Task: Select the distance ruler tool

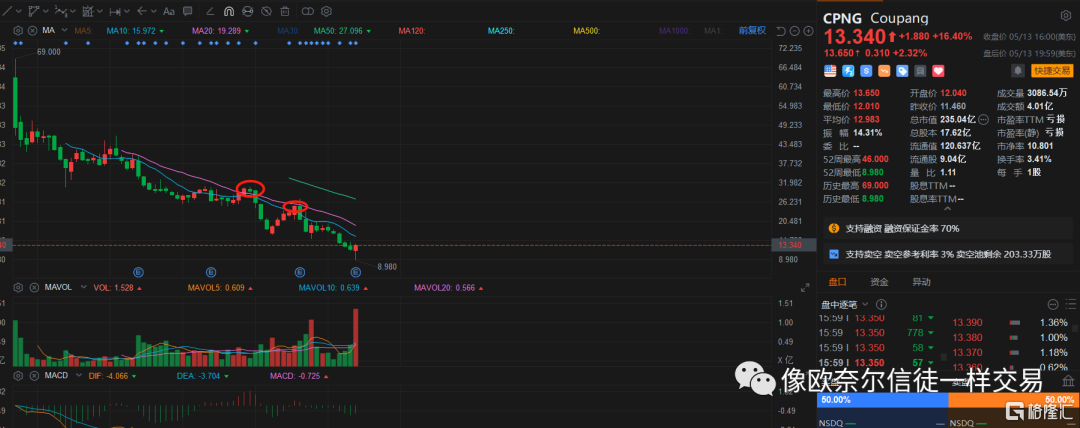Action: coord(115,12)
